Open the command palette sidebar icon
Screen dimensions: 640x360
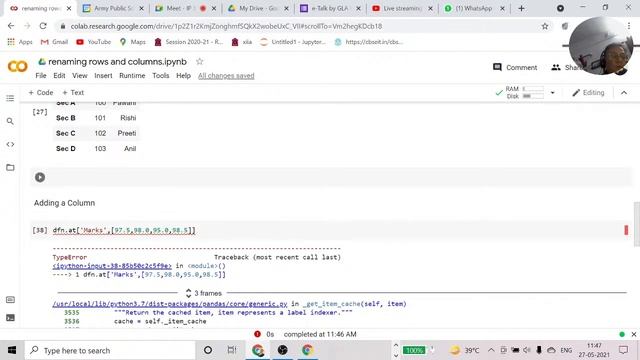(10, 300)
